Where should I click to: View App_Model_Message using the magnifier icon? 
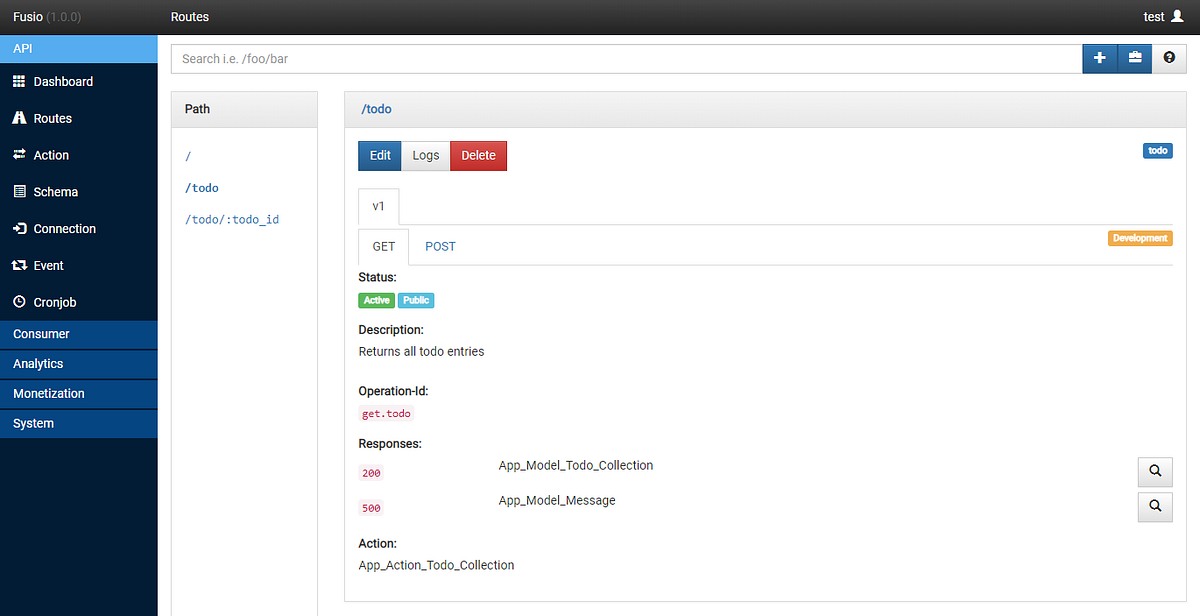tap(1155, 507)
